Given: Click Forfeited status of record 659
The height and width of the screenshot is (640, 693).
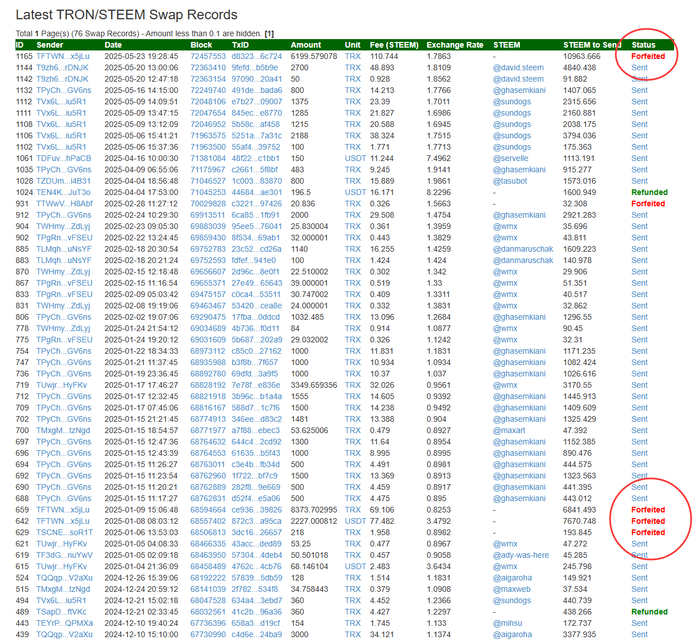Looking at the screenshot, I should click(x=648, y=510).
